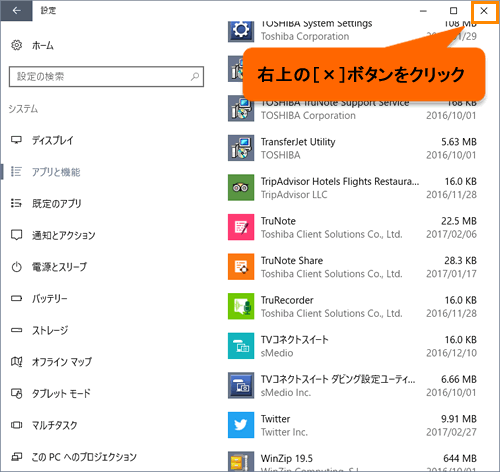Click the Multitasking icon
This screenshot has height=472, width=500.
coord(16,425)
